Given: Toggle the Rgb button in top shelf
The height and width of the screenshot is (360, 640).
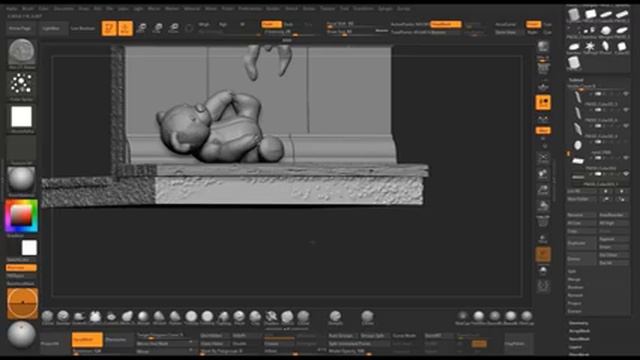Looking at the screenshot, I should [223, 24].
